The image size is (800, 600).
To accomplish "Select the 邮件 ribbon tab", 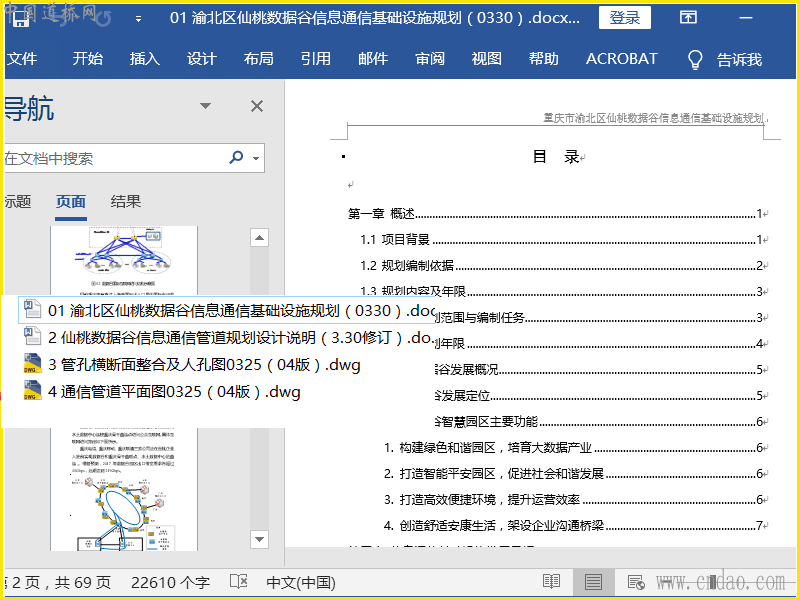I will [373, 59].
